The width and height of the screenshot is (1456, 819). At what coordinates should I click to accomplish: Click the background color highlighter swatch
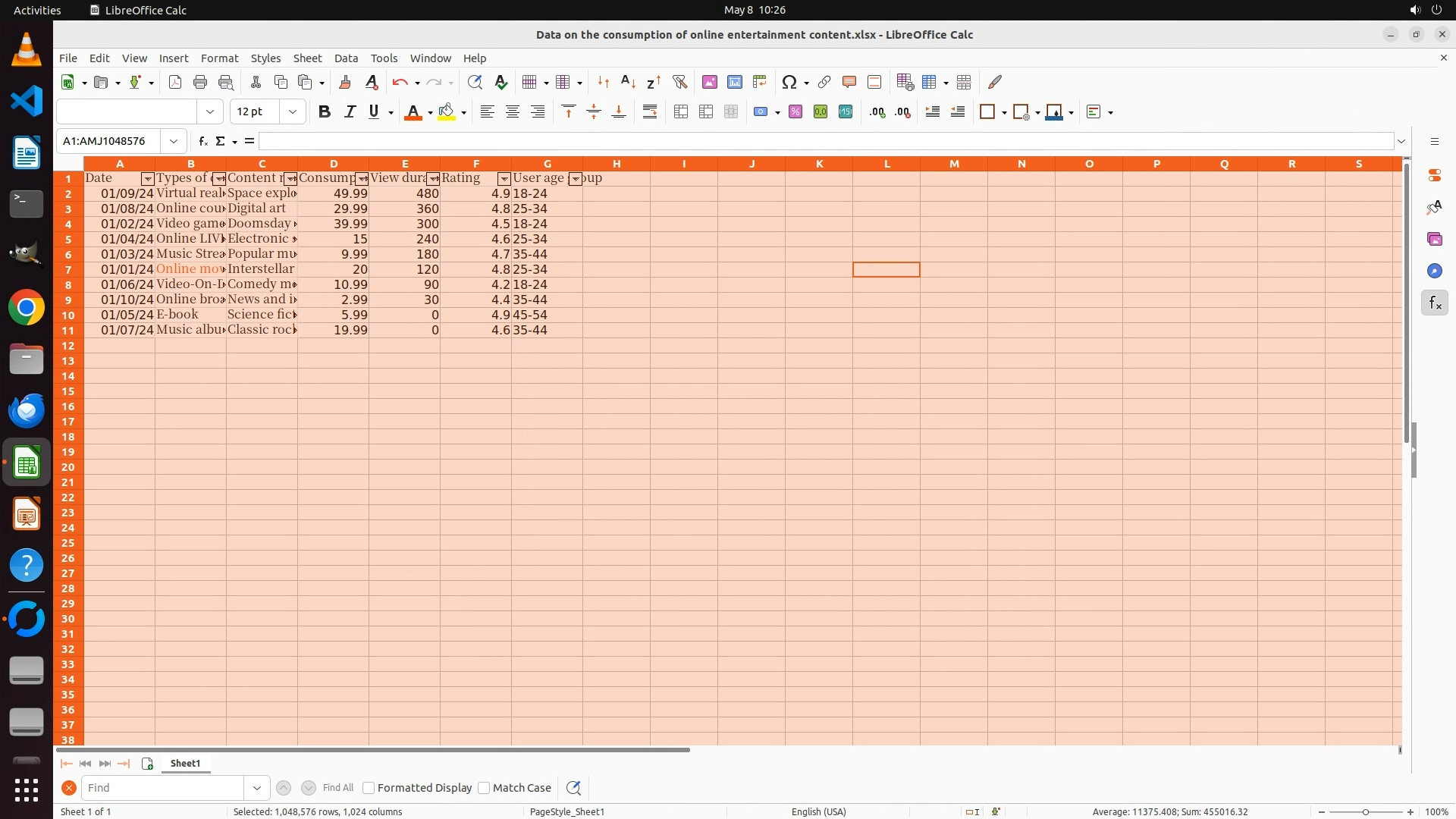point(447,112)
